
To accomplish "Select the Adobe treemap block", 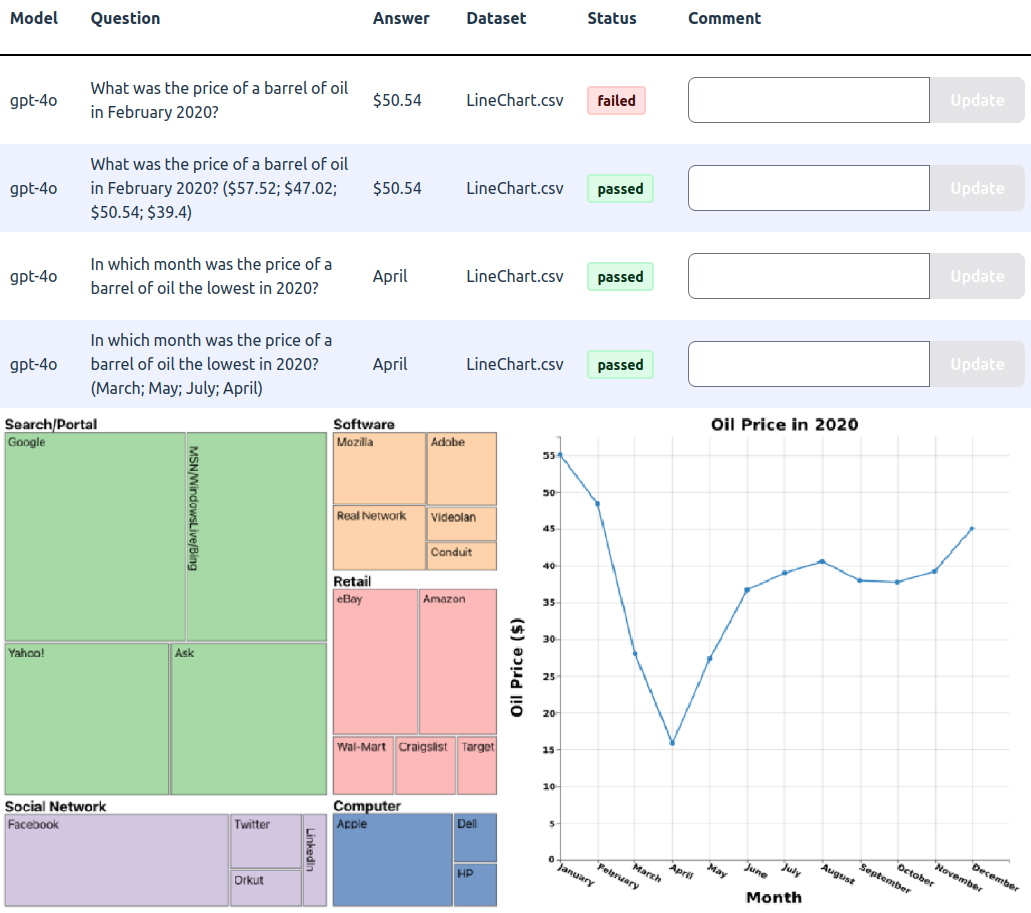I will point(462,468).
